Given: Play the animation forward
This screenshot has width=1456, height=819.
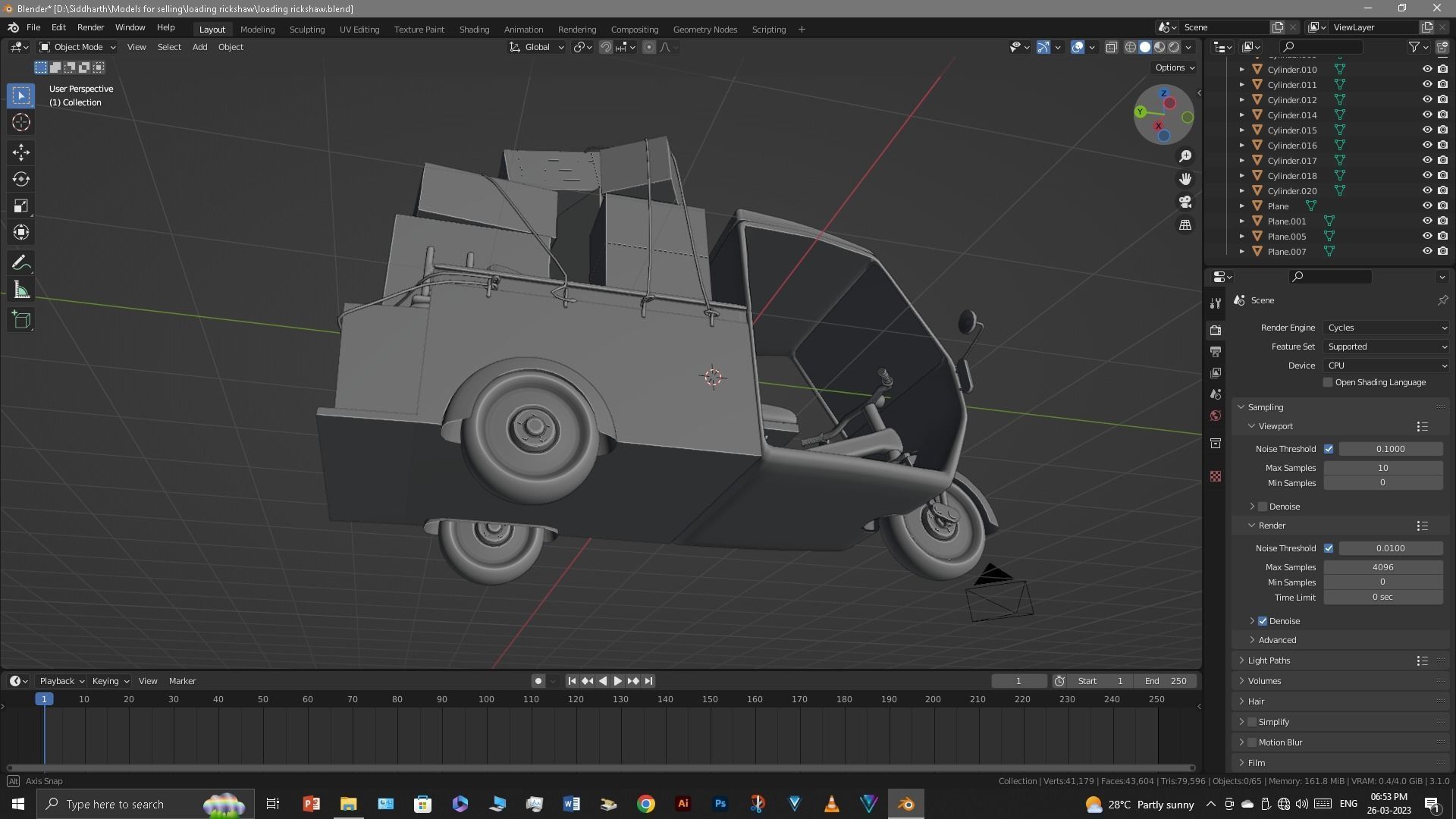Looking at the screenshot, I should (x=617, y=681).
